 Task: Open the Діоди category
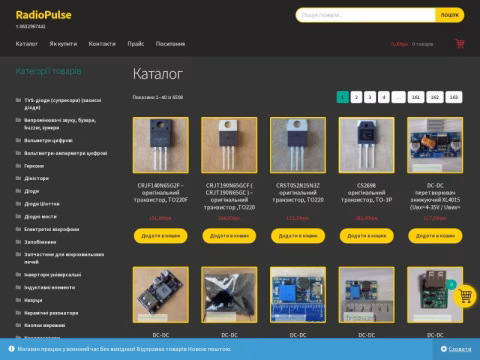click(x=32, y=191)
